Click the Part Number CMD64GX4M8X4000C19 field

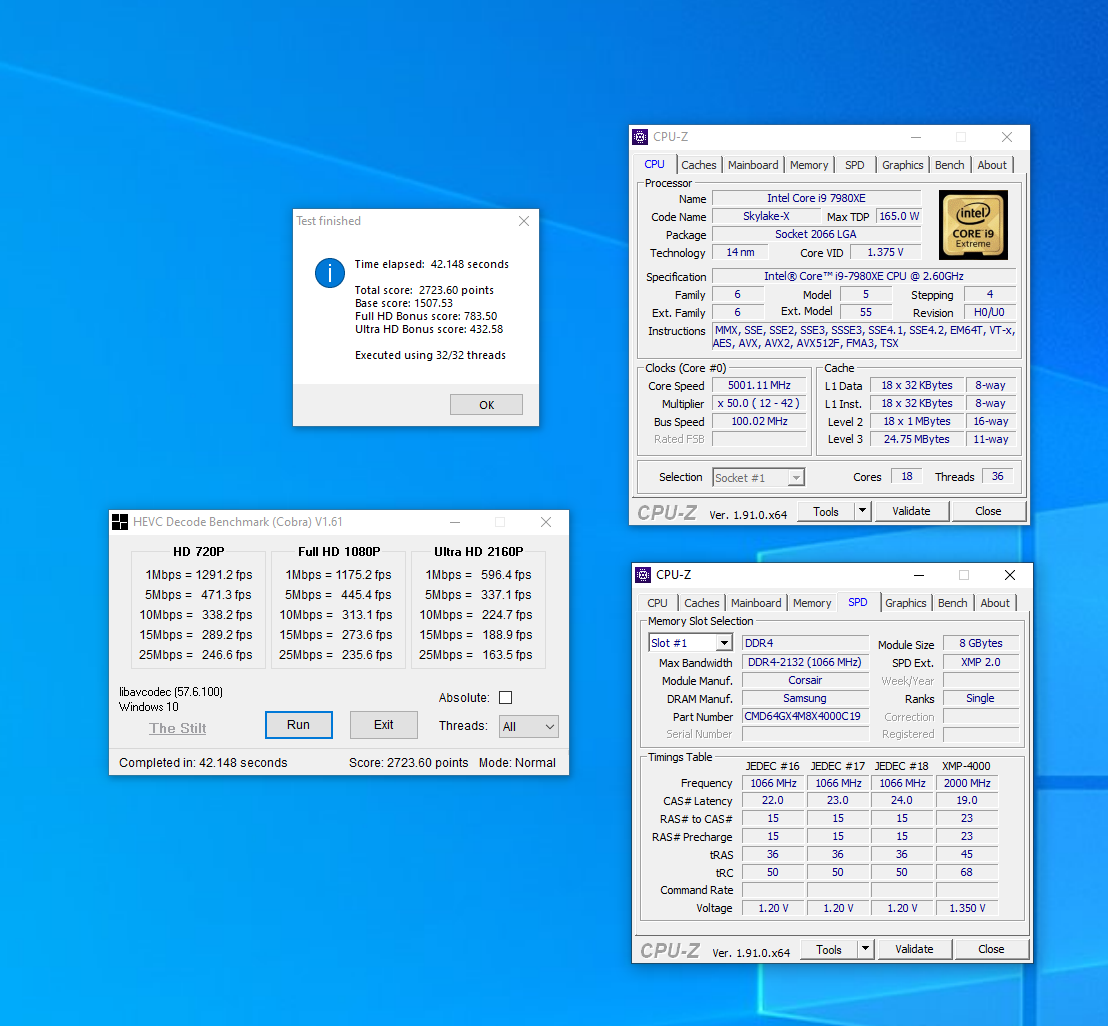pyautogui.click(x=805, y=717)
